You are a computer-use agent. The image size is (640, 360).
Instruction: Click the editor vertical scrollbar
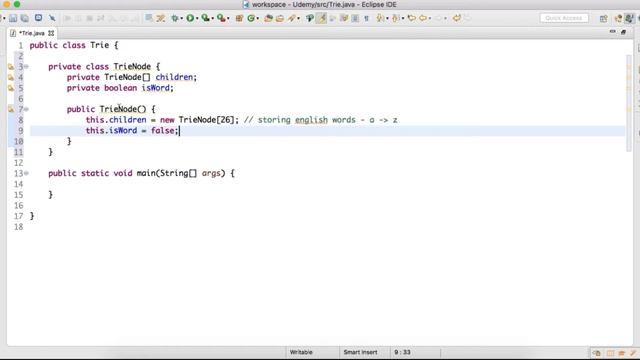(x=629, y=102)
